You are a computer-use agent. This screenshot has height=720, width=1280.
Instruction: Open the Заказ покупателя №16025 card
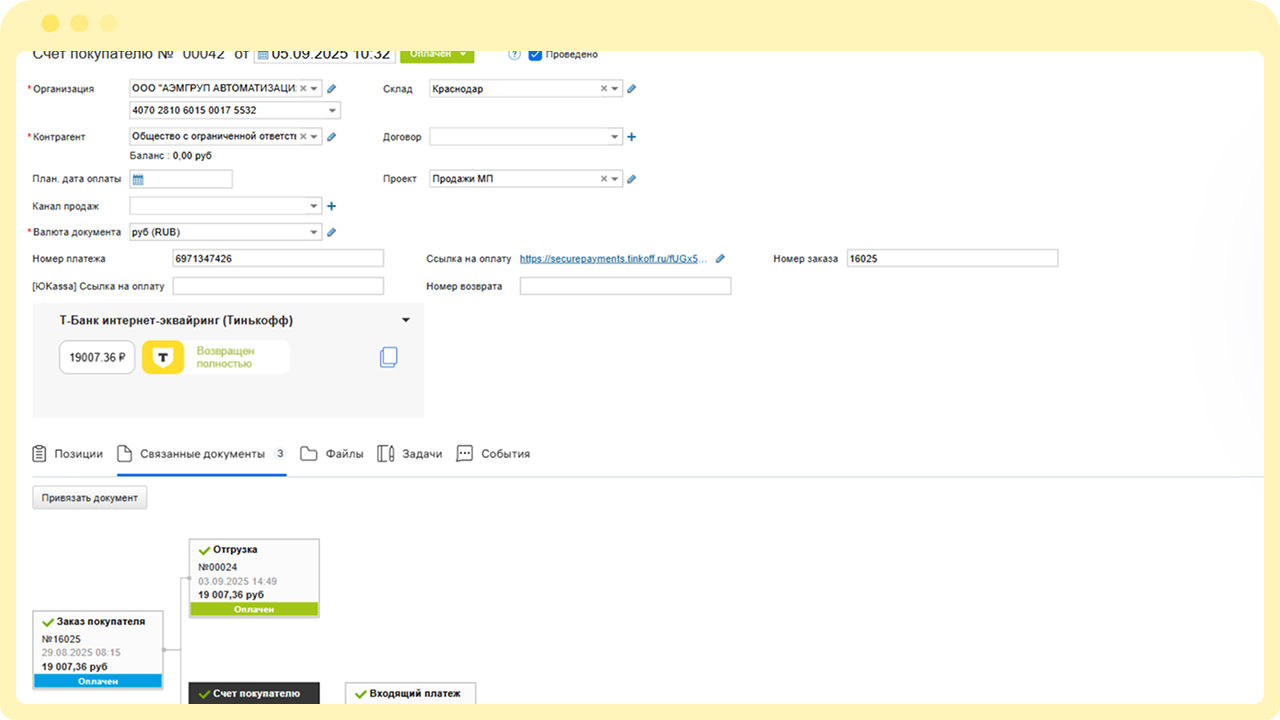pyautogui.click(x=97, y=650)
